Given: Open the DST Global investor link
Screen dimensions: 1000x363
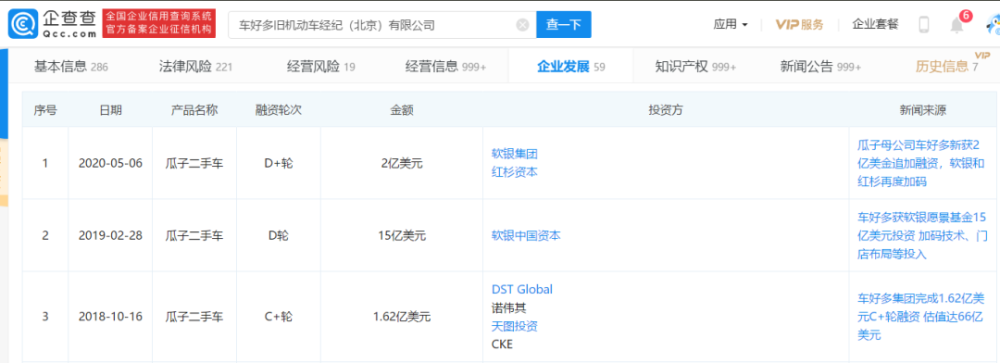Looking at the screenshot, I should click(522, 289).
